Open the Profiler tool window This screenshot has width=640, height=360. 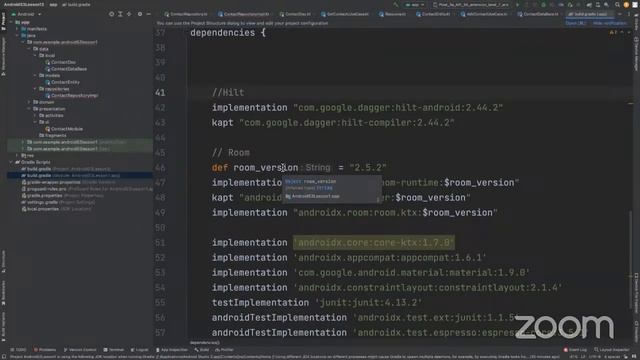[224, 350]
